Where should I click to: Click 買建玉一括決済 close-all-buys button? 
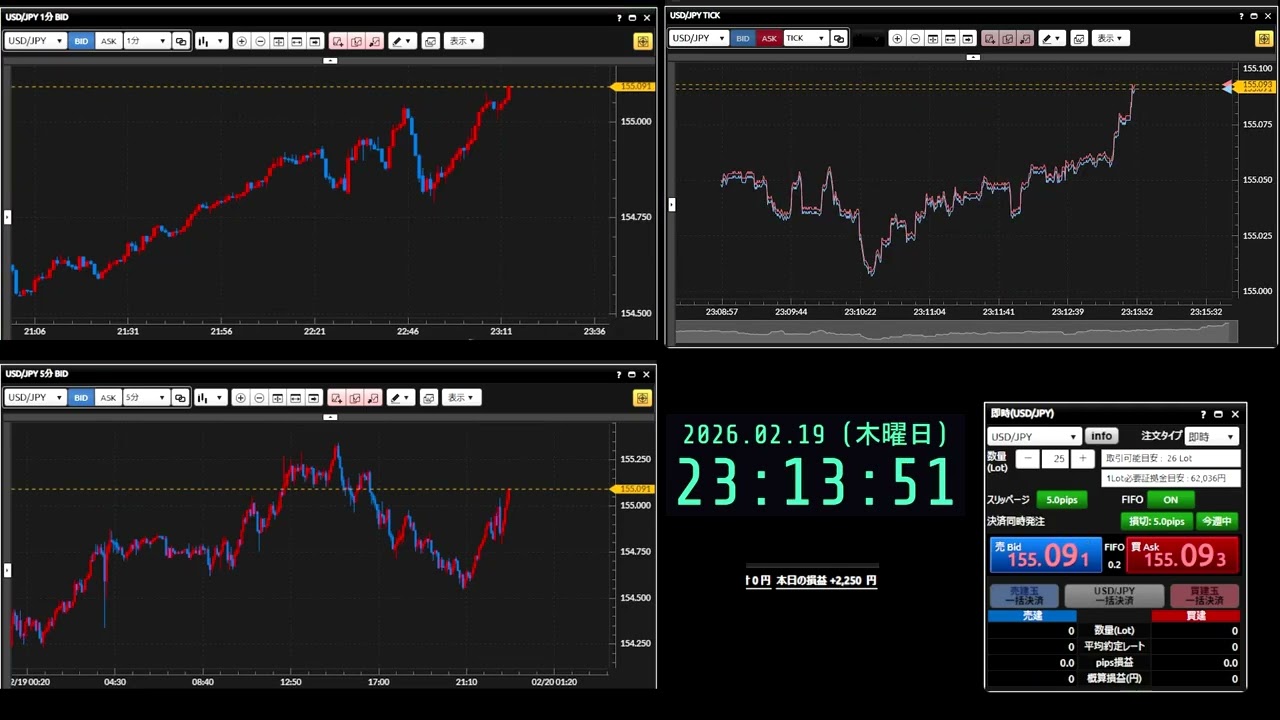1204,596
